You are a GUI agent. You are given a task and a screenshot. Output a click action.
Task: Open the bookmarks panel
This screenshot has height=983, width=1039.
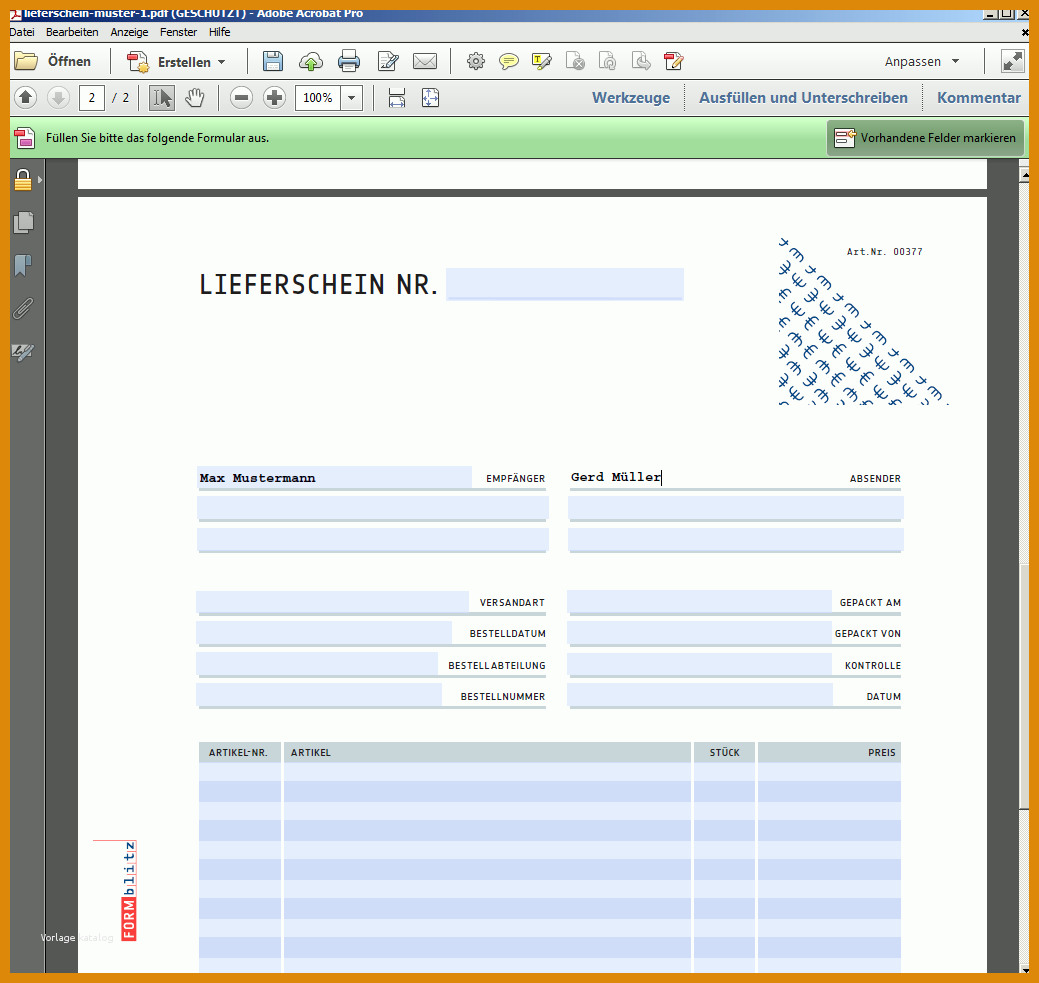23,265
